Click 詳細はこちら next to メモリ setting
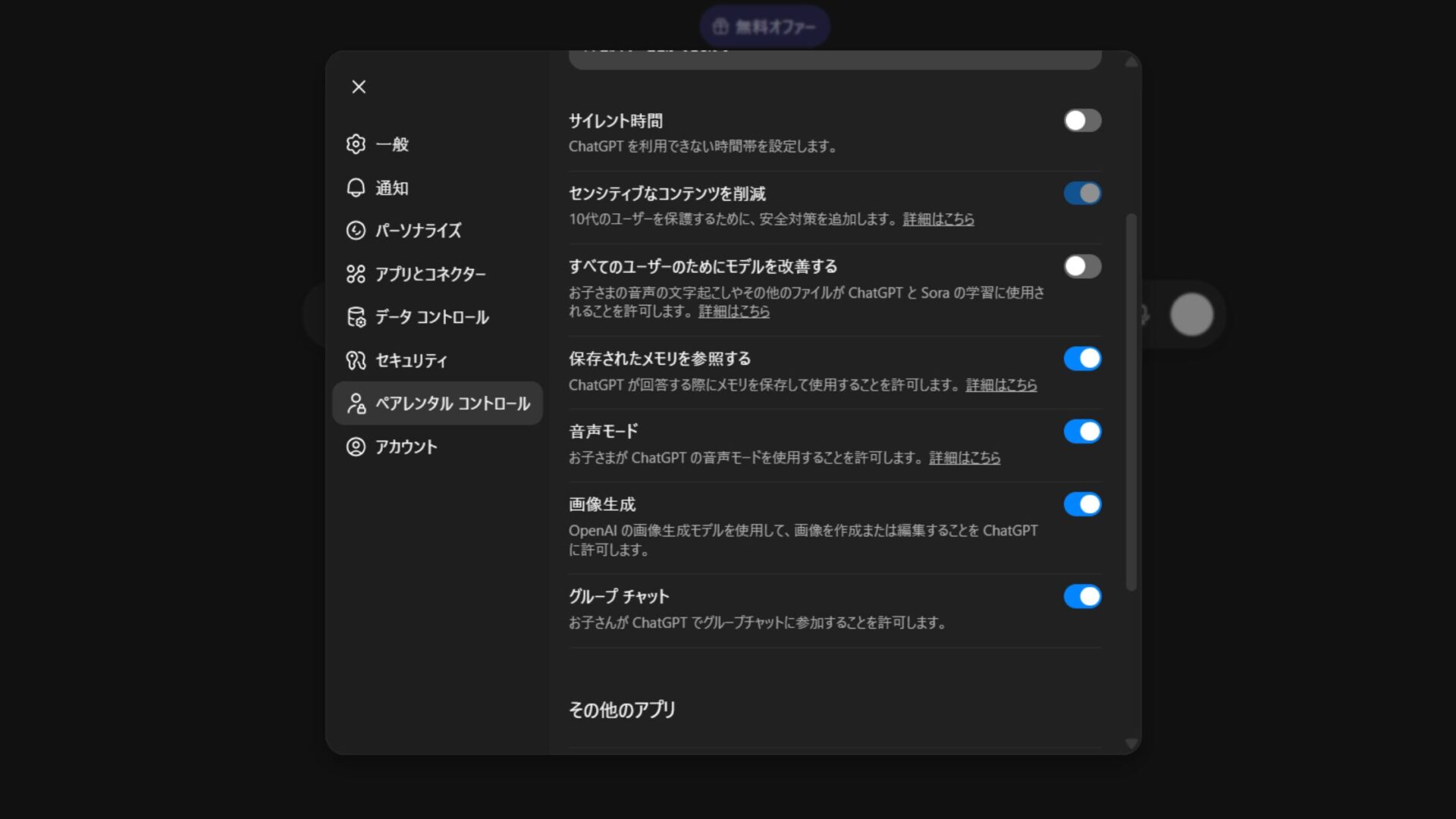 click(x=1001, y=385)
